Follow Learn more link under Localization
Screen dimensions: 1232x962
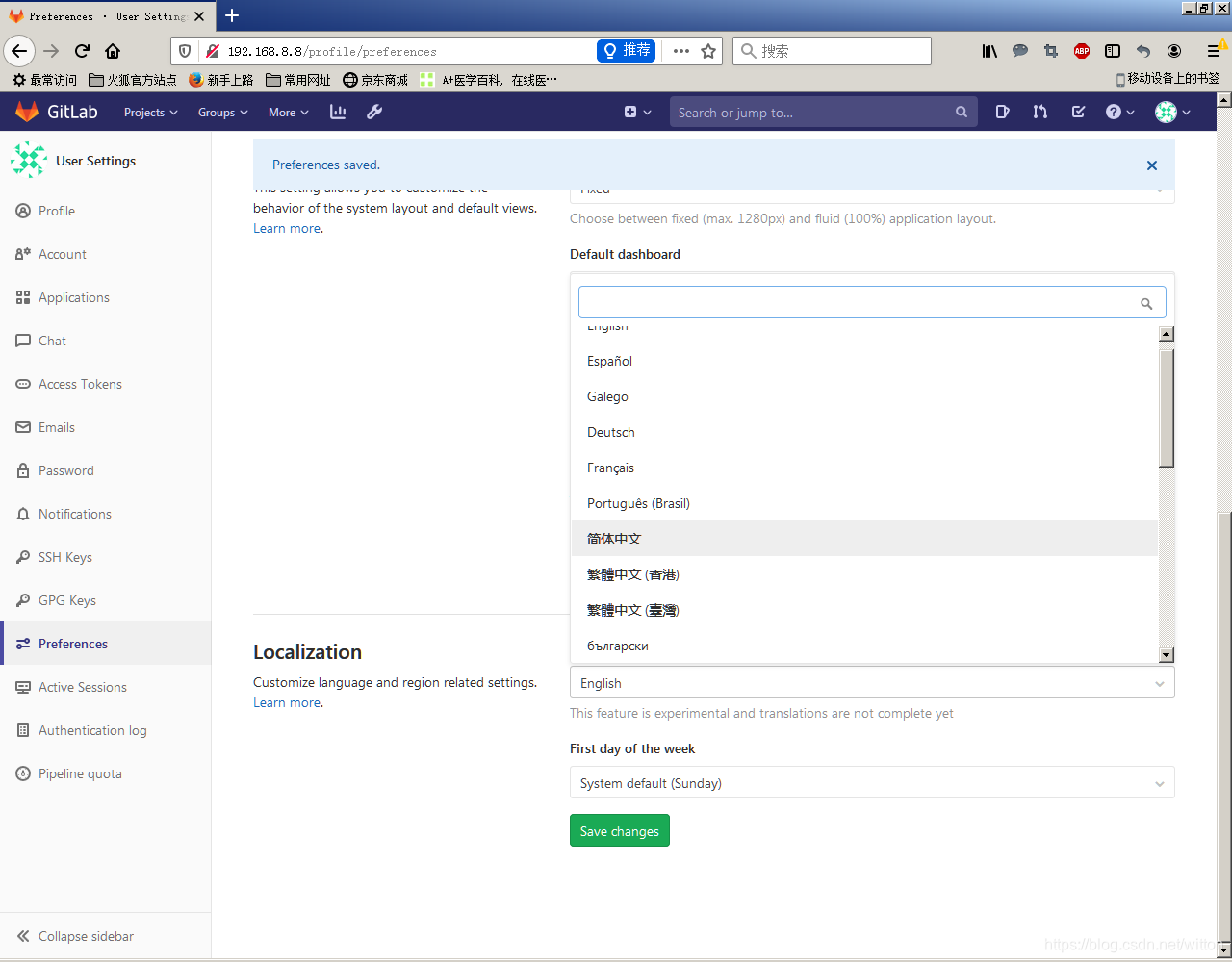(x=287, y=702)
